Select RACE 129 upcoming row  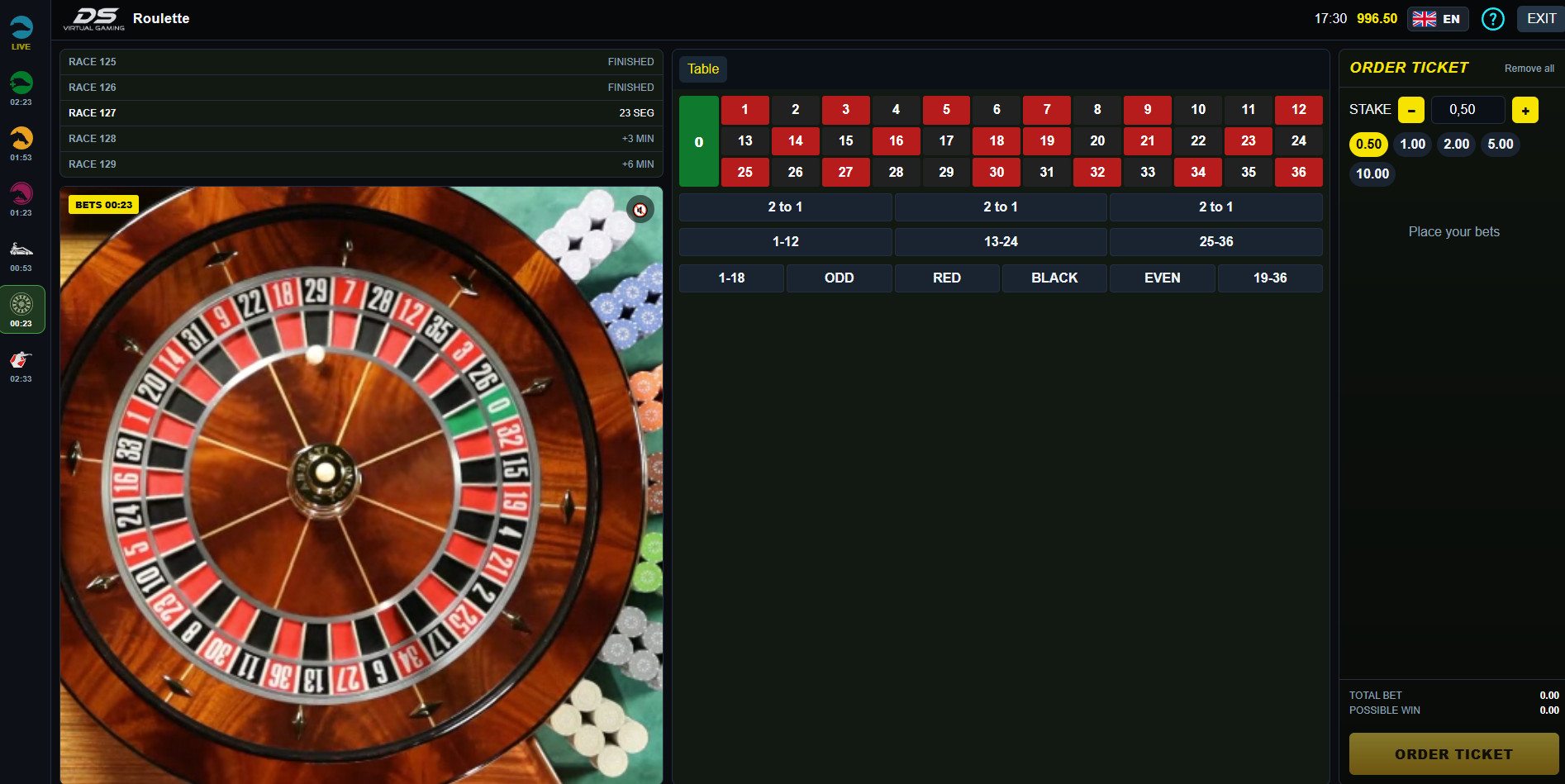click(x=361, y=164)
